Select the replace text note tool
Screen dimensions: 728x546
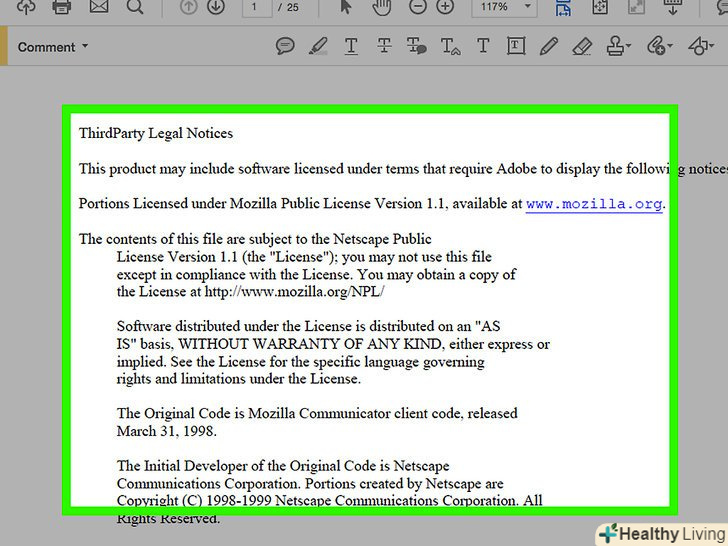point(416,46)
